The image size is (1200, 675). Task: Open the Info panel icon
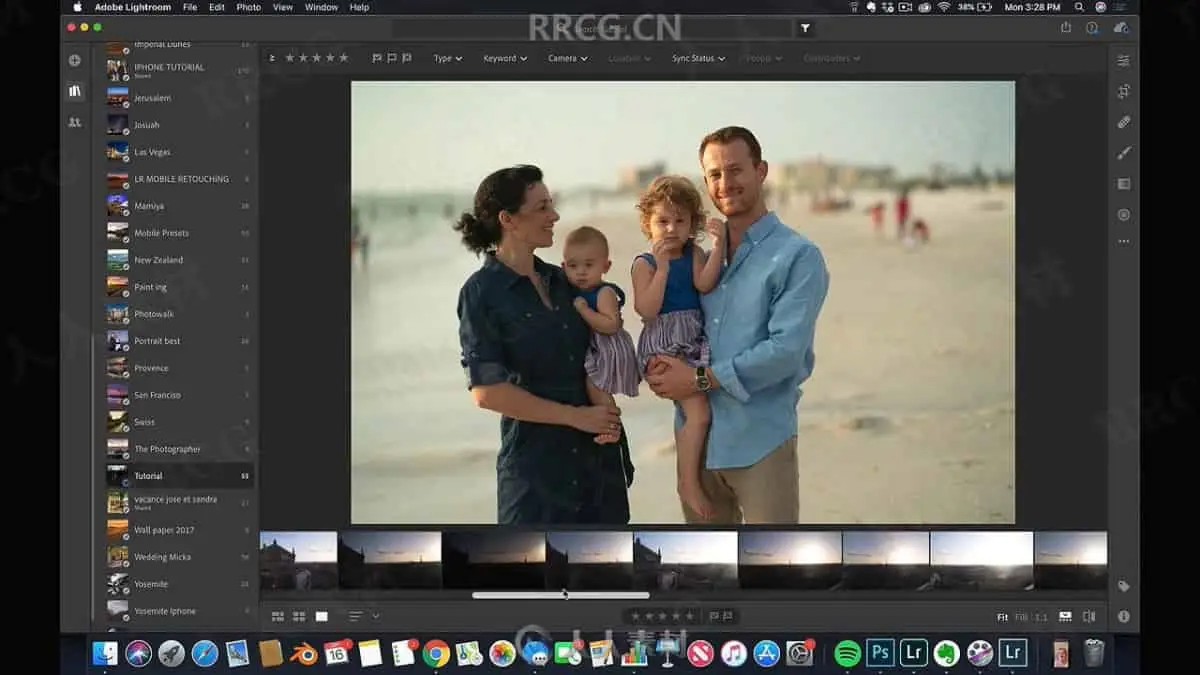(1123, 617)
